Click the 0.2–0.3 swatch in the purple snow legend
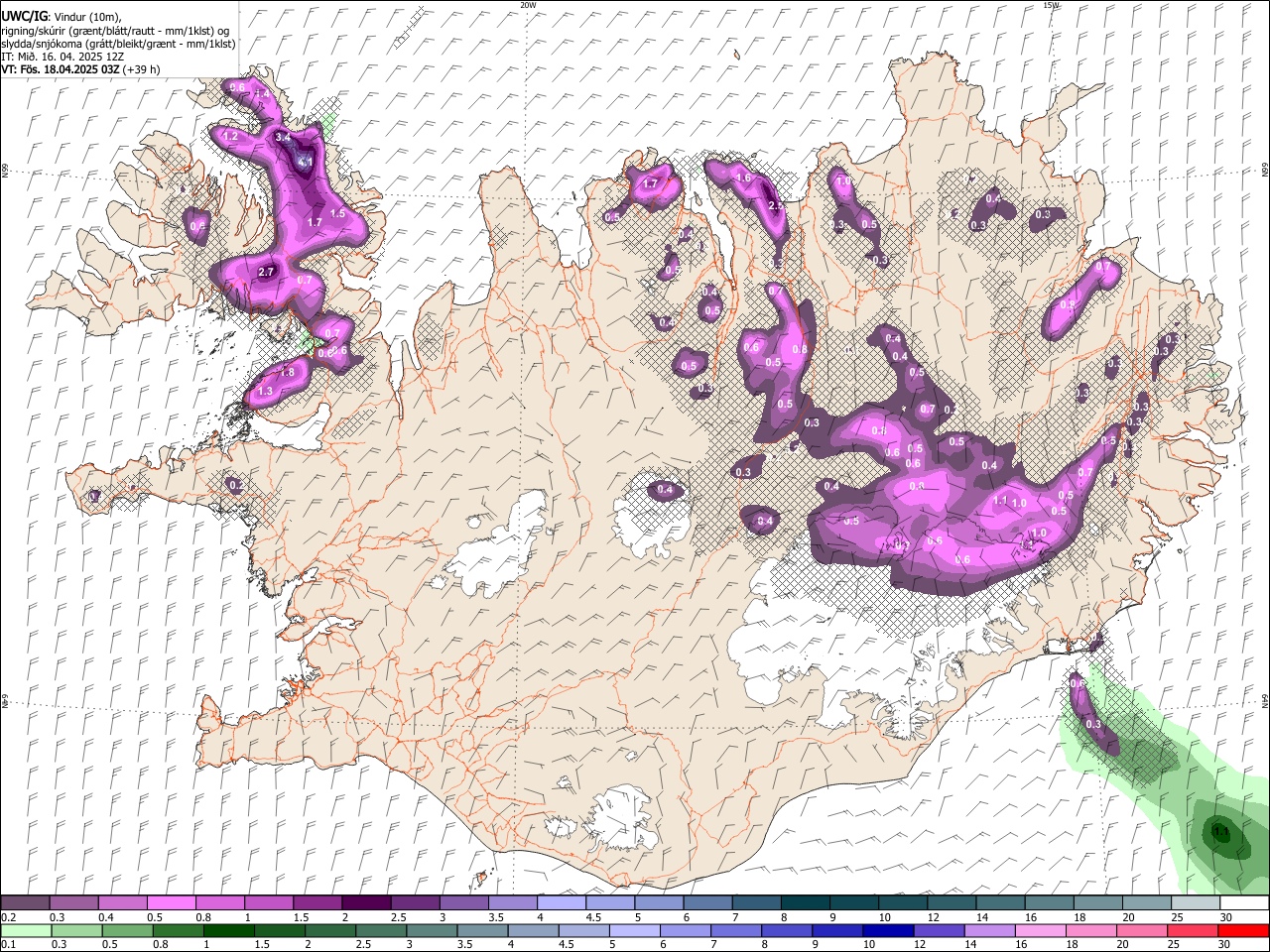This screenshot has height=952, width=1270. [x=25, y=903]
